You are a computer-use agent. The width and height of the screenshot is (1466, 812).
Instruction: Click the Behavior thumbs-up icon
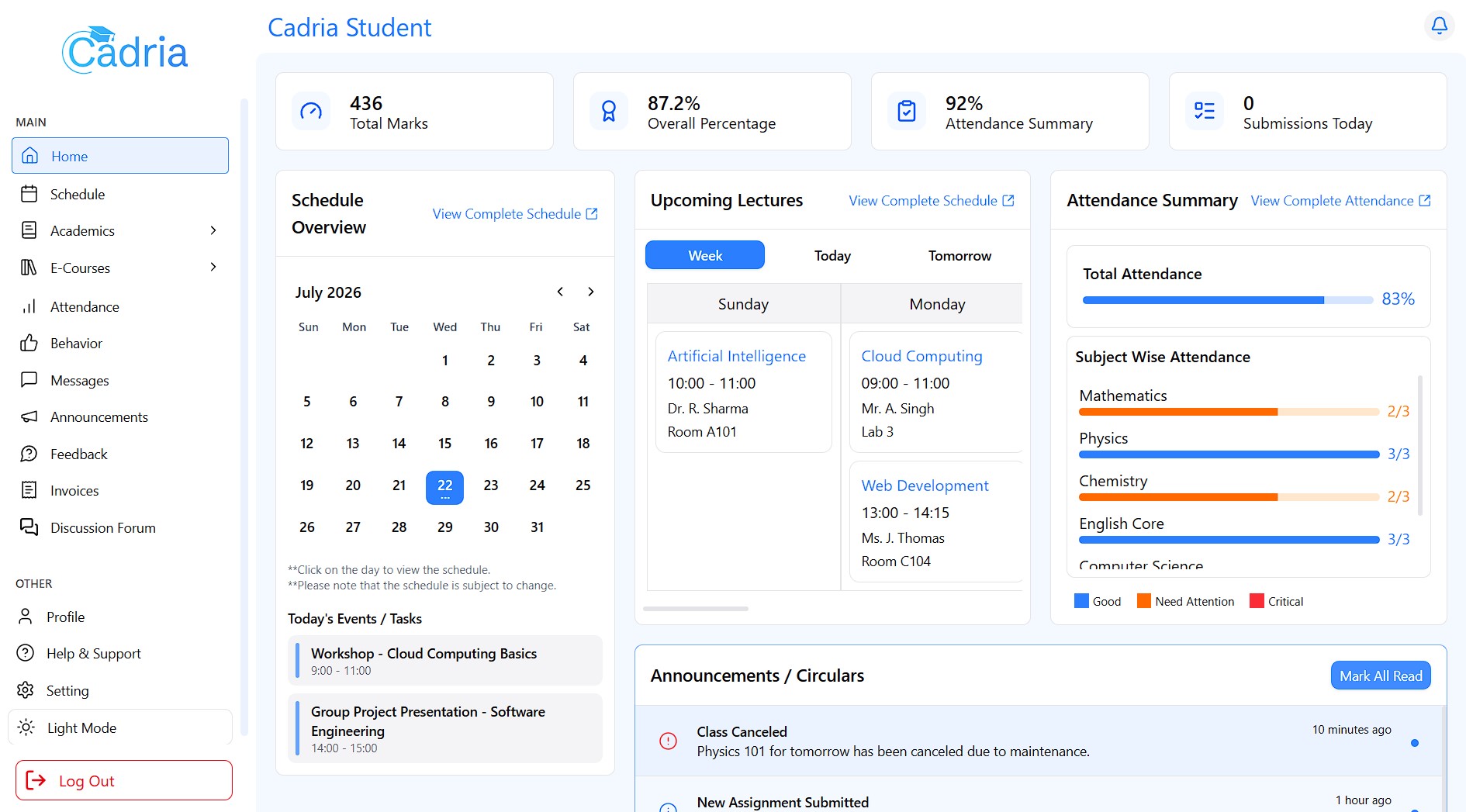coord(29,343)
